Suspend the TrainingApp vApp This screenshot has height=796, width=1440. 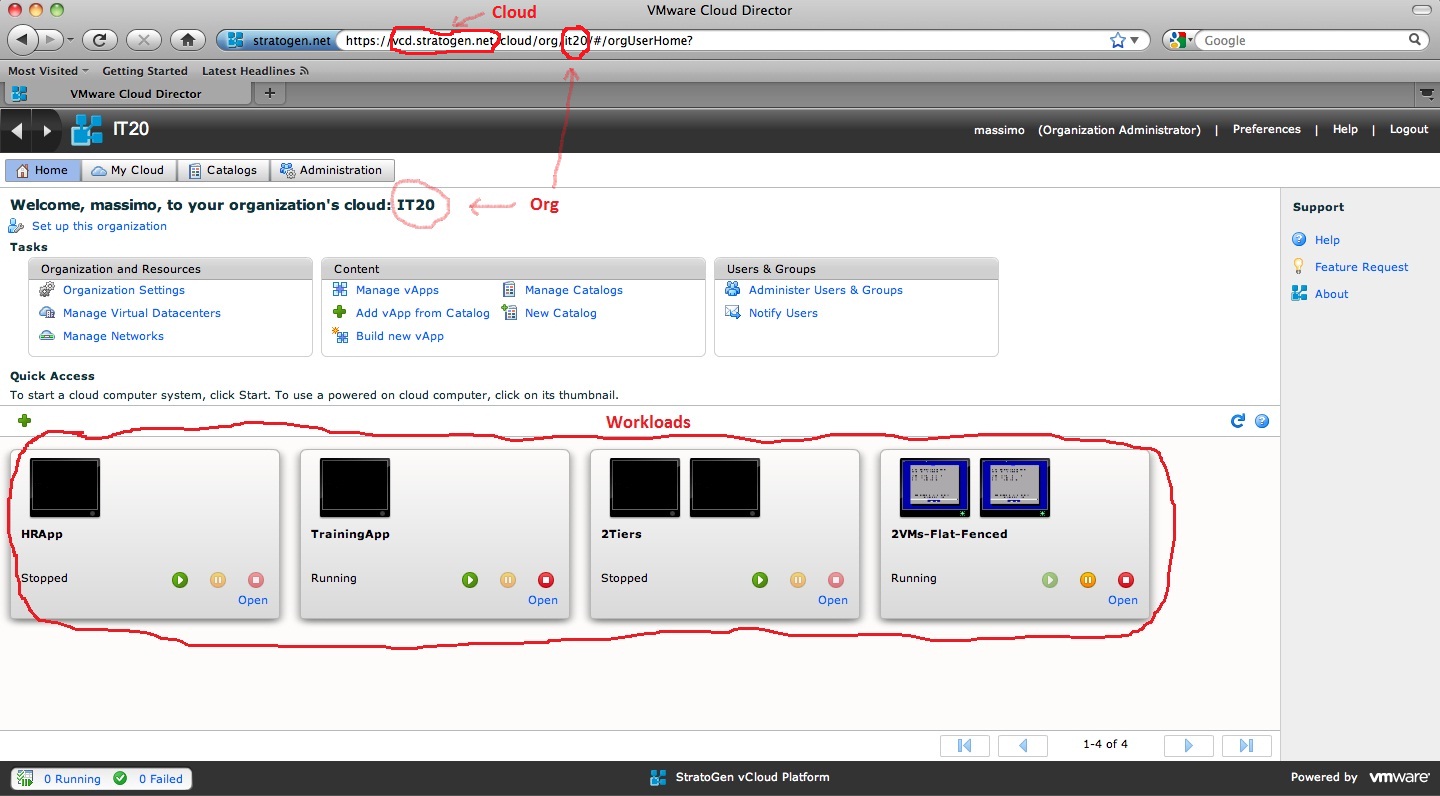coord(508,579)
